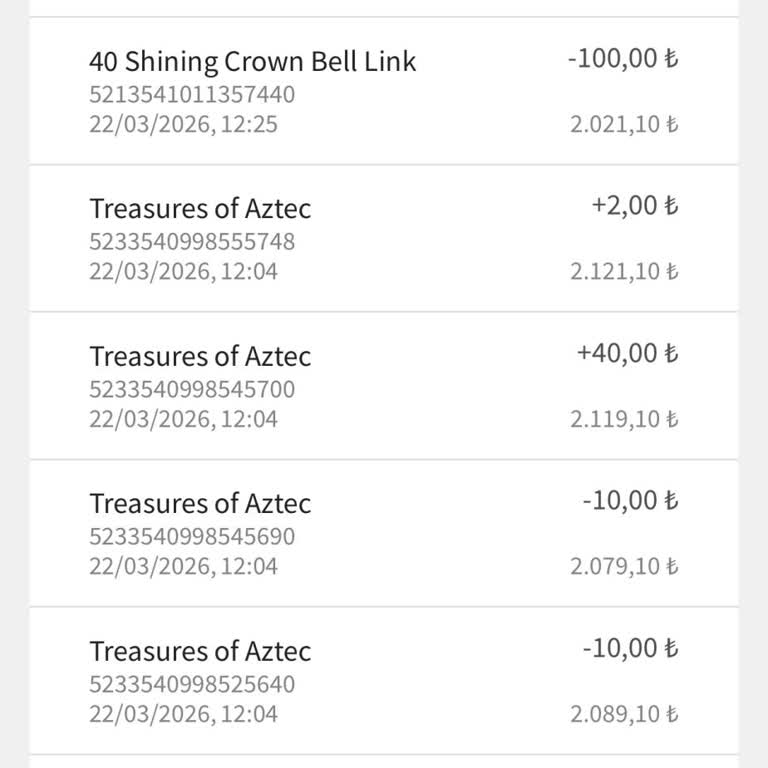Image resolution: width=768 pixels, height=768 pixels.
Task: Click the 2.119,10 ₺ balance
Action: tap(624, 419)
